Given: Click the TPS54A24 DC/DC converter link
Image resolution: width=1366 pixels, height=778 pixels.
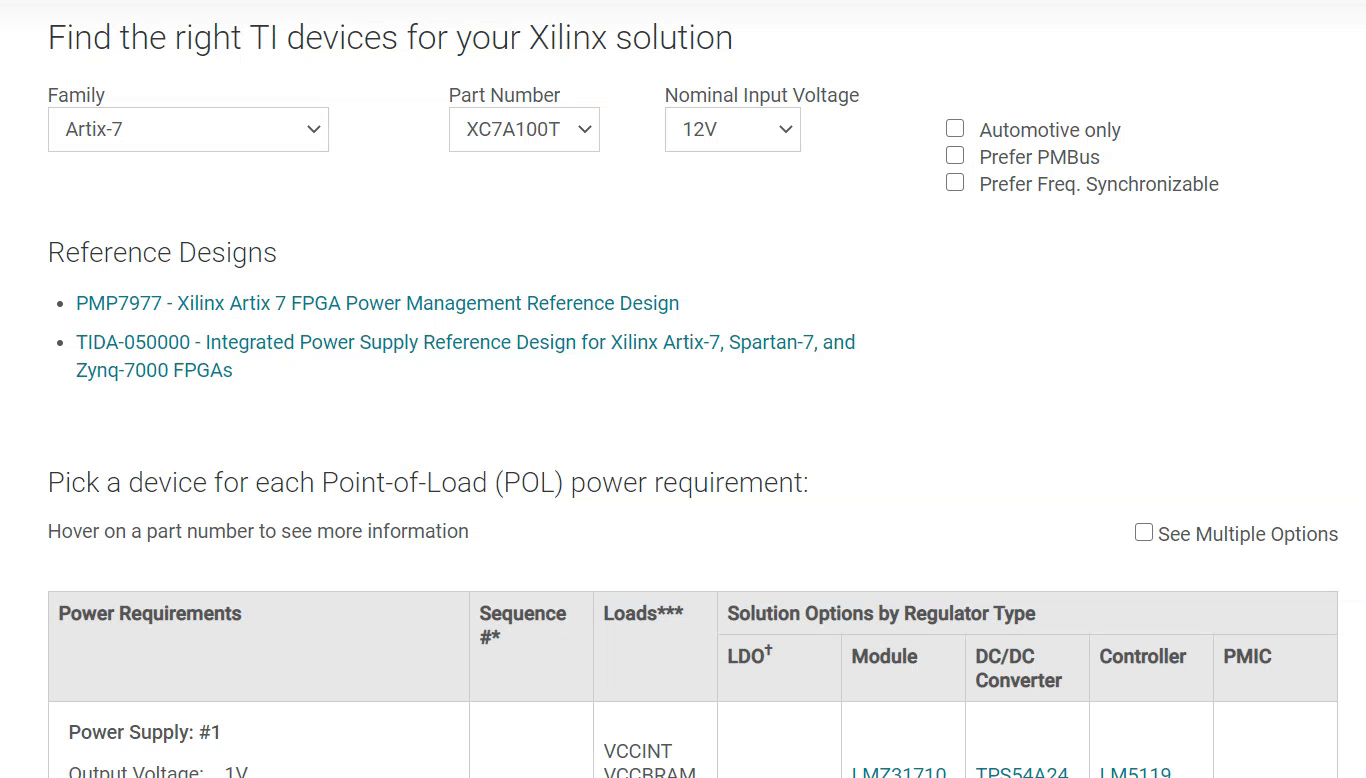Looking at the screenshot, I should point(1022,773).
